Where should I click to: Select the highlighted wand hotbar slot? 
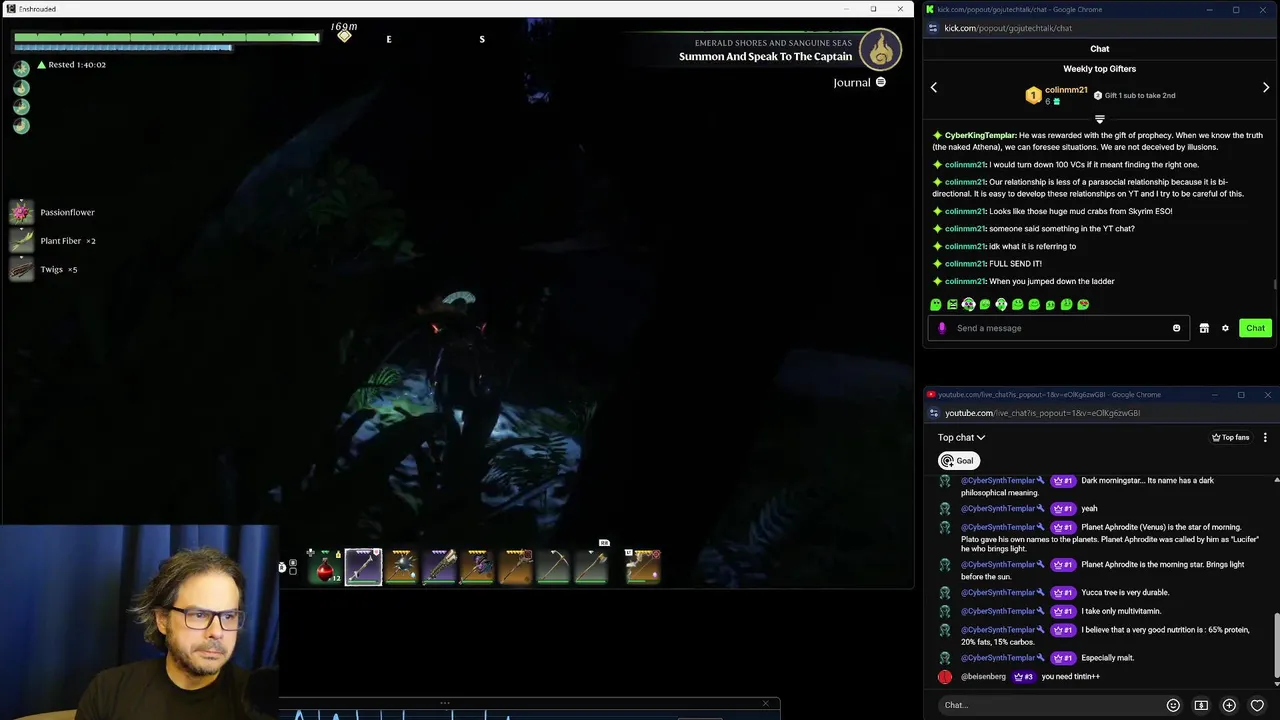(363, 567)
